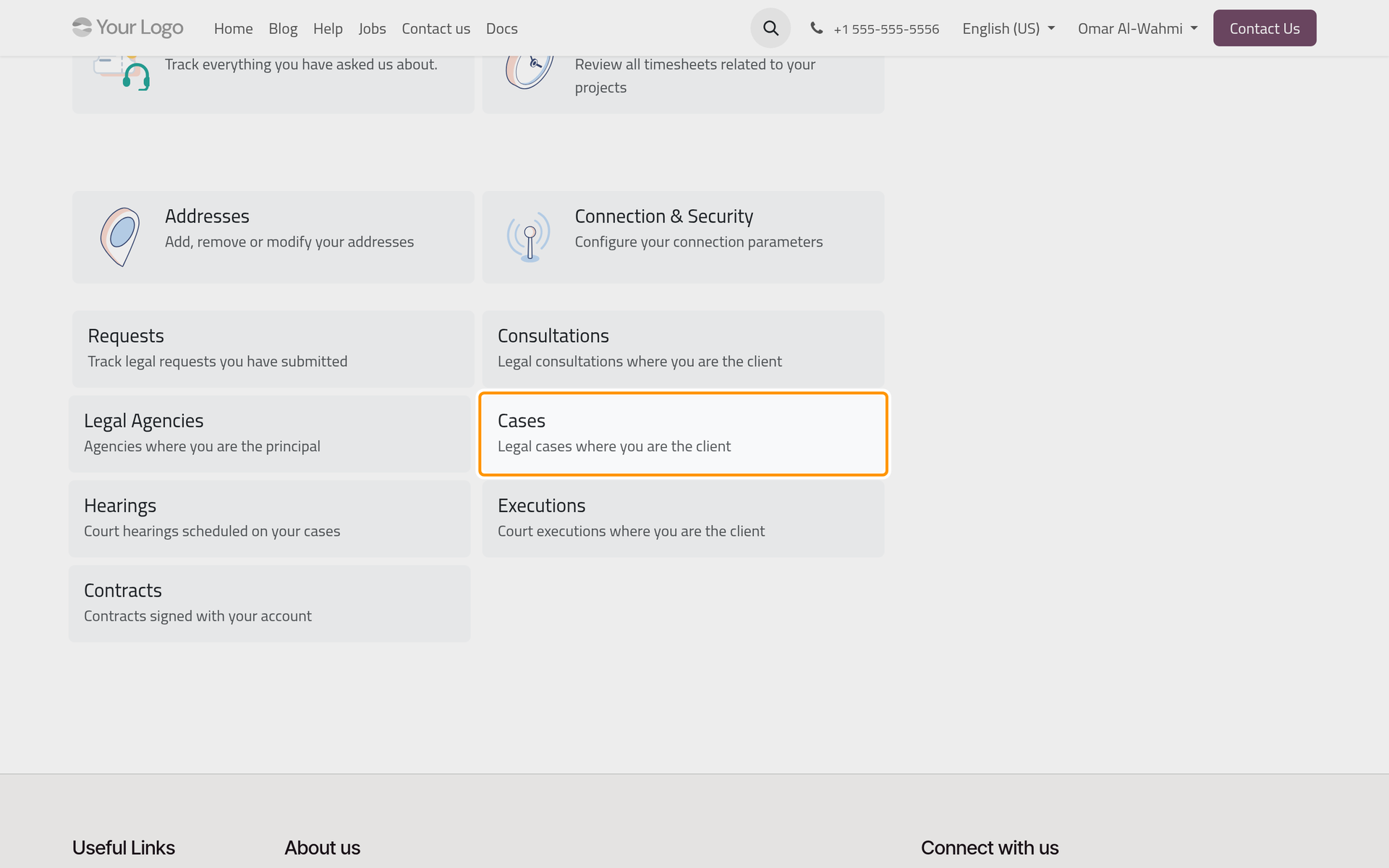This screenshot has width=1389, height=868.
Task: Open the Addresses card
Action: (x=273, y=237)
